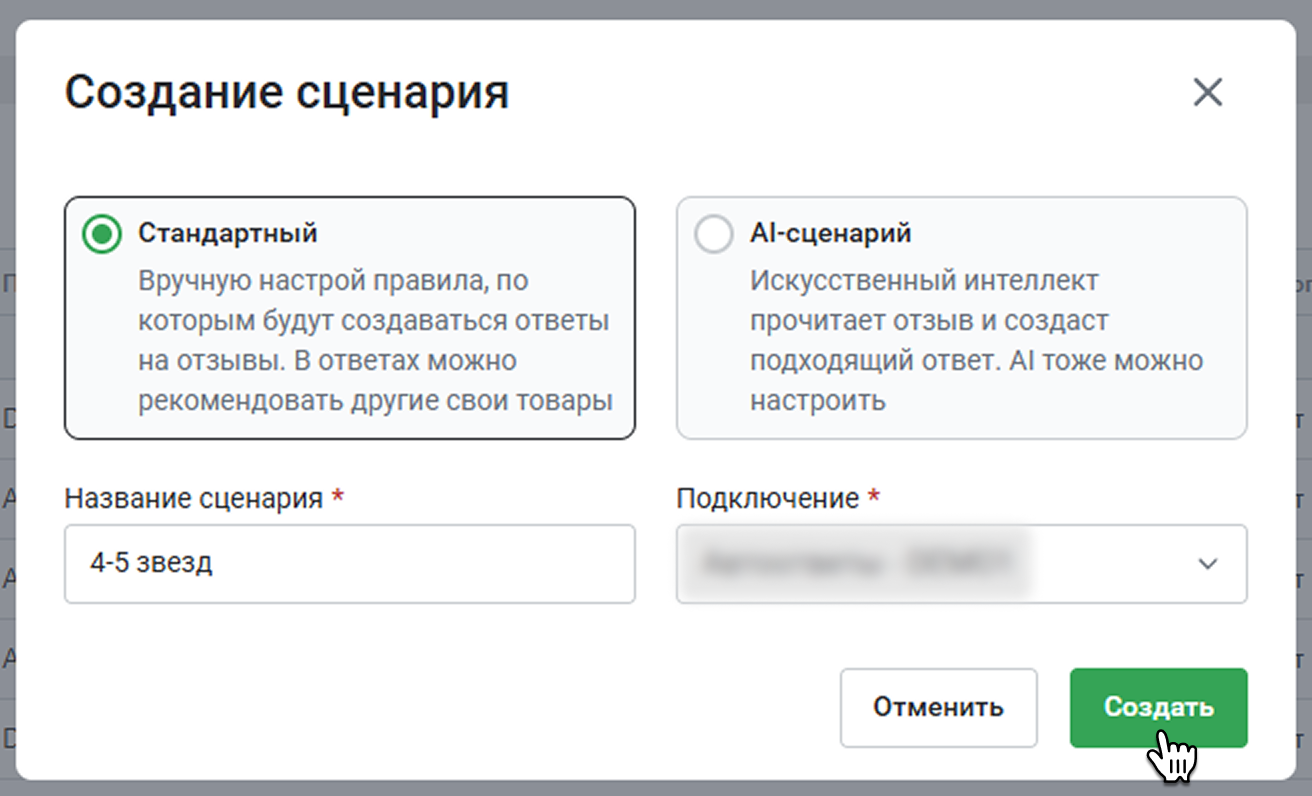
Task: Click the AI-сценарий option title text
Action: (x=830, y=233)
